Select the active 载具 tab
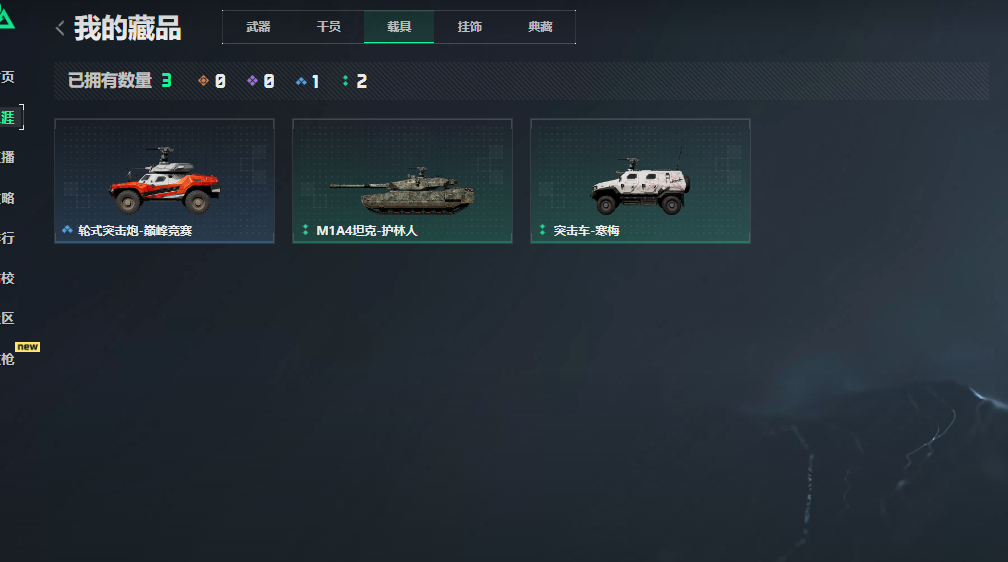The width and height of the screenshot is (1008, 562). tap(399, 27)
